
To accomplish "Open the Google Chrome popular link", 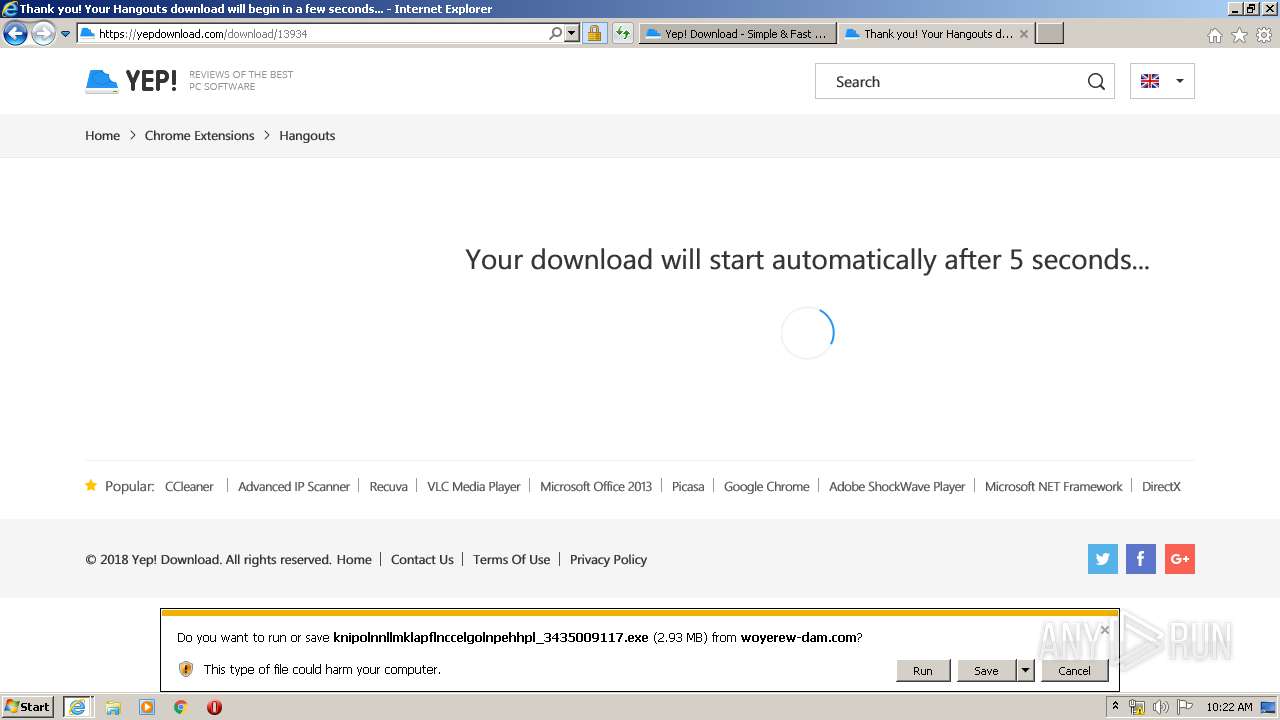I will point(767,486).
